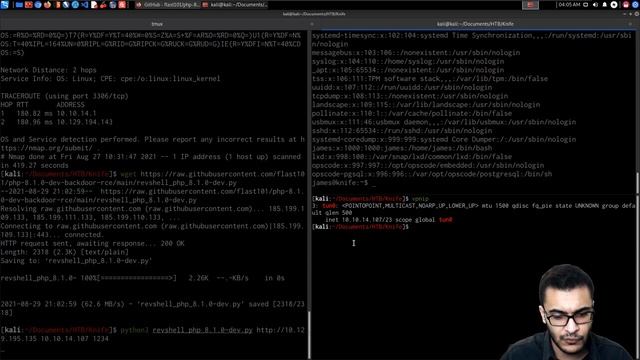Click the white circular tray icon
Screen dimensions: 640x360
coord(614,5)
